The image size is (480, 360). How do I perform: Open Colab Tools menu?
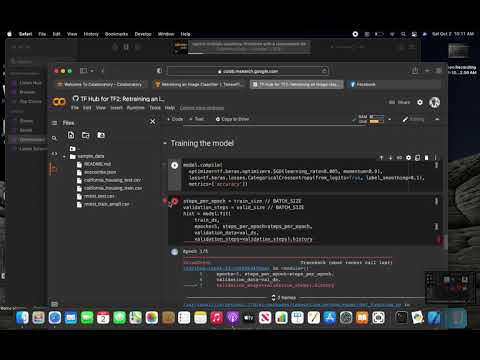(x=155, y=108)
